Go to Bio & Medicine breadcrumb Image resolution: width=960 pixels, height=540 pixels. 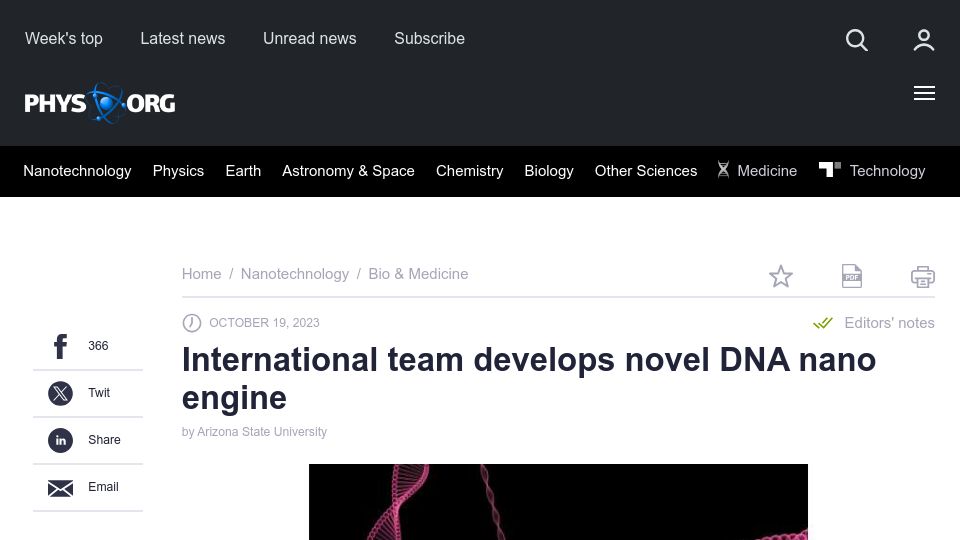point(418,274)
